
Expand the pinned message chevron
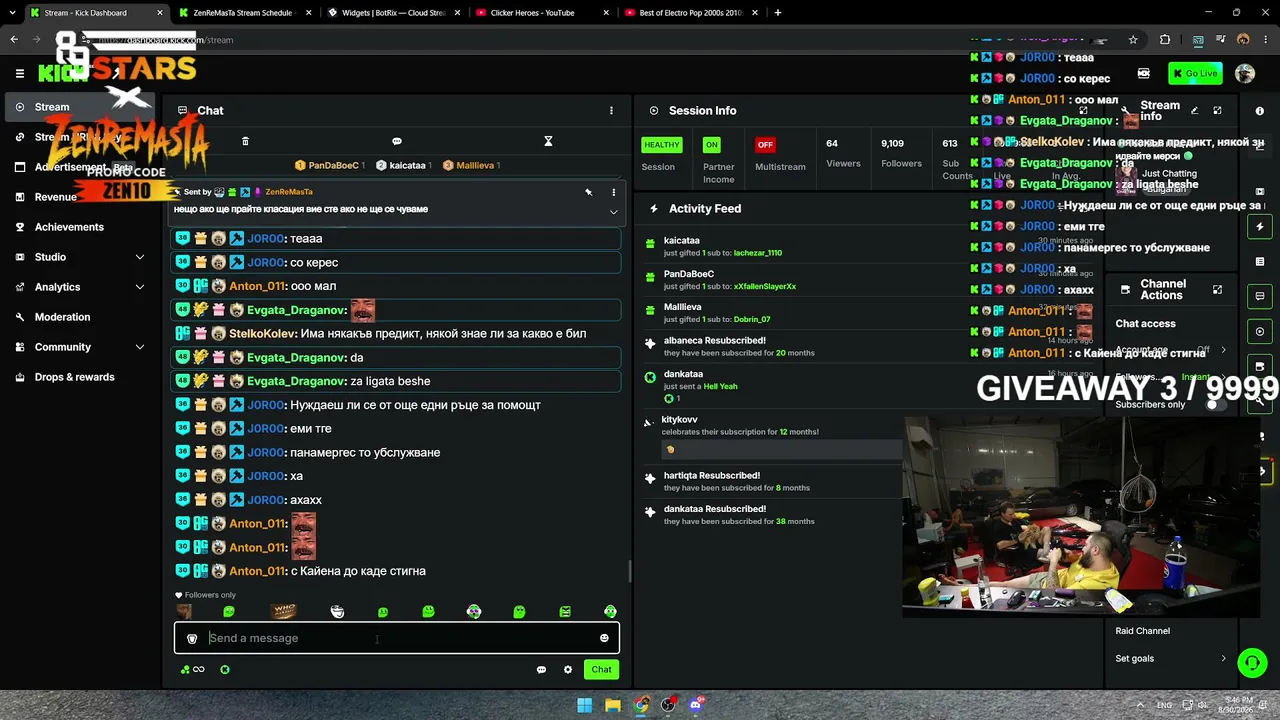click(614, 212)
